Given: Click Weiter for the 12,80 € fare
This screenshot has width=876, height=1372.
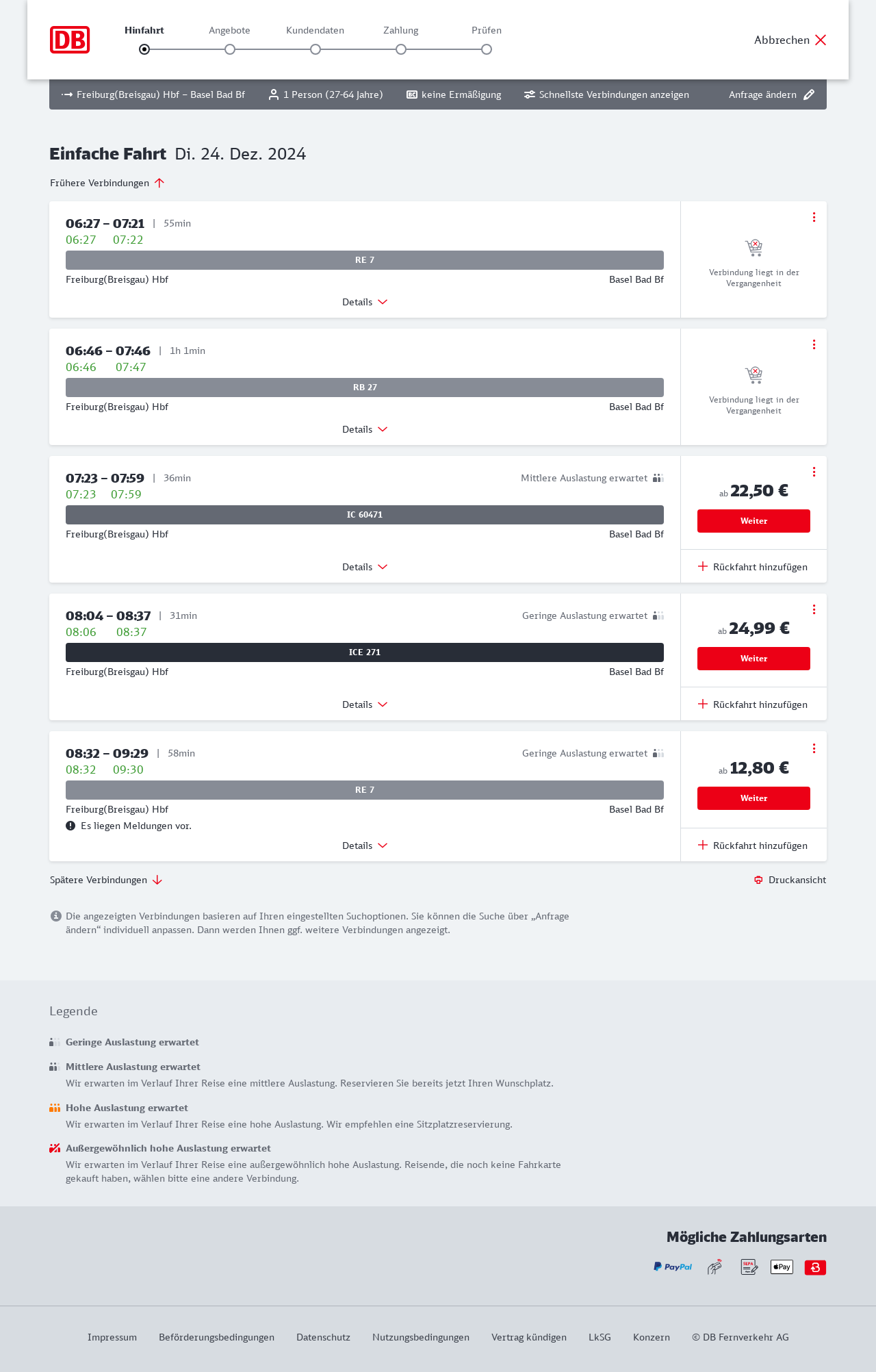Looking at the screenshot, I should pyautogui.click(x=753, y=798).
